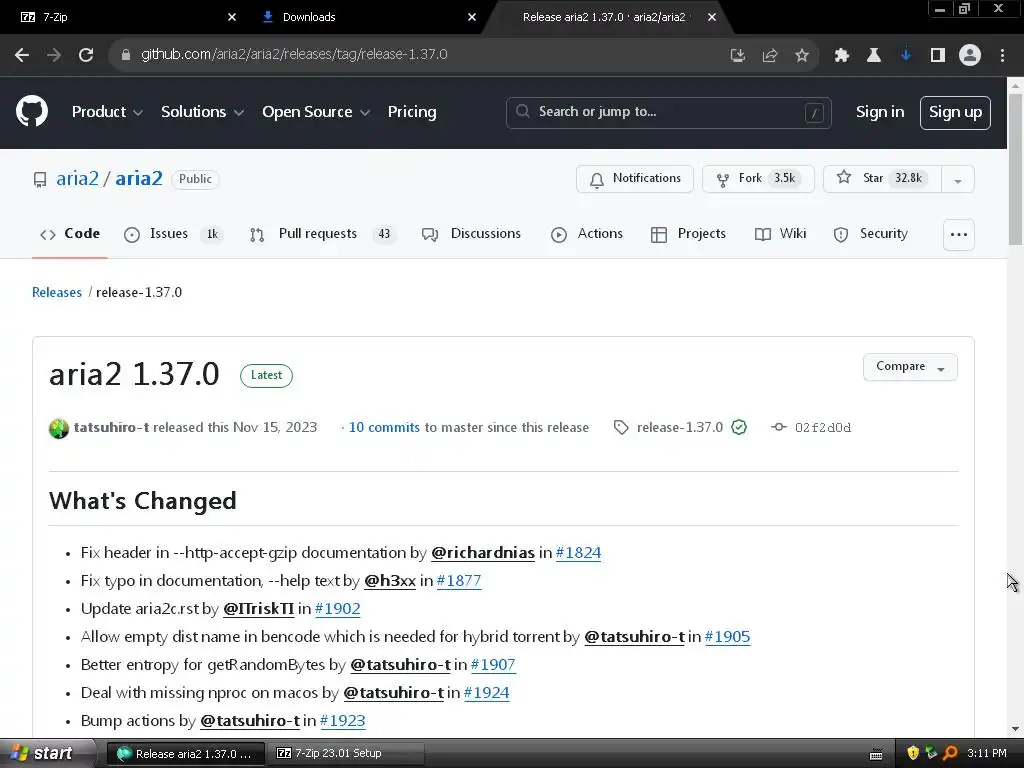Open the release-1.37.0 tag link

[x=679, y=428]
